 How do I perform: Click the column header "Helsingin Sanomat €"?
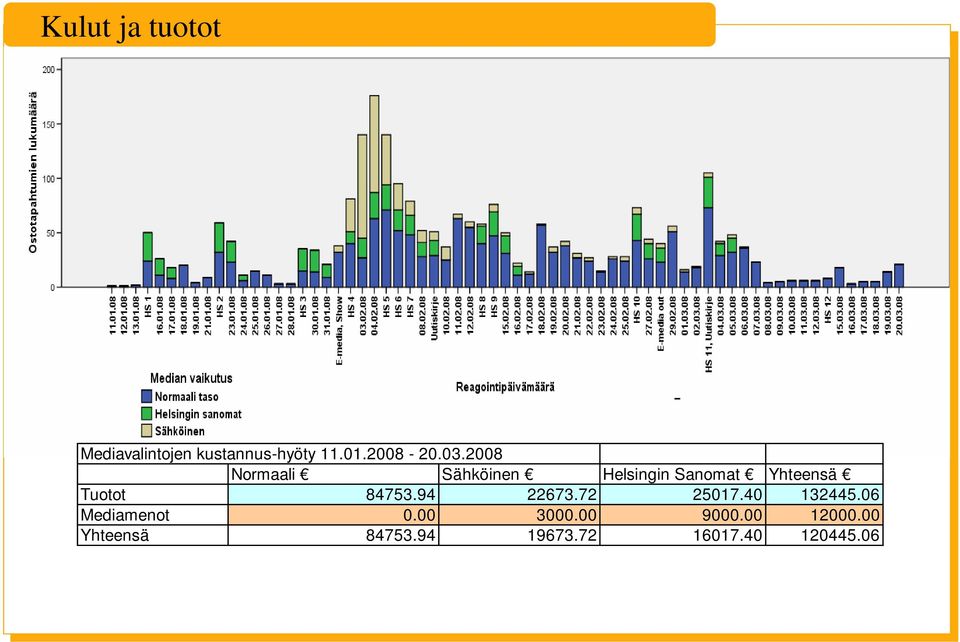[678, 474]
